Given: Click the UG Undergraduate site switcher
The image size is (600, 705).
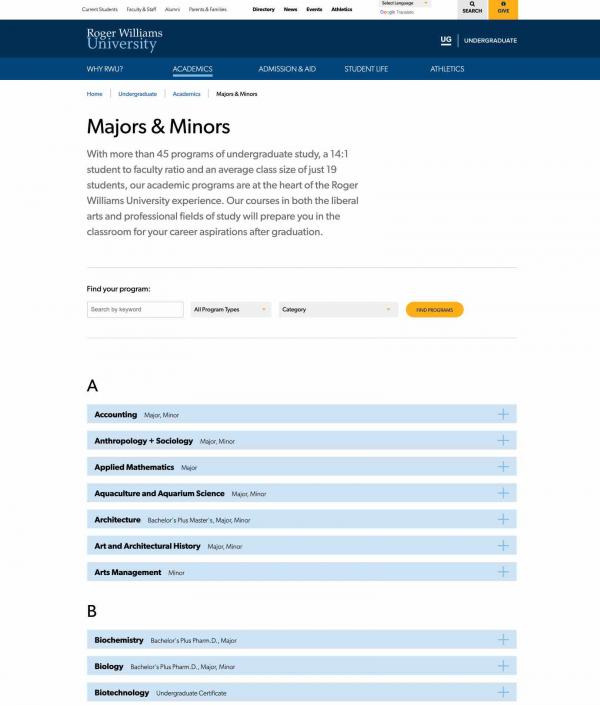Looking at the screenshot, I should point(479,40).
